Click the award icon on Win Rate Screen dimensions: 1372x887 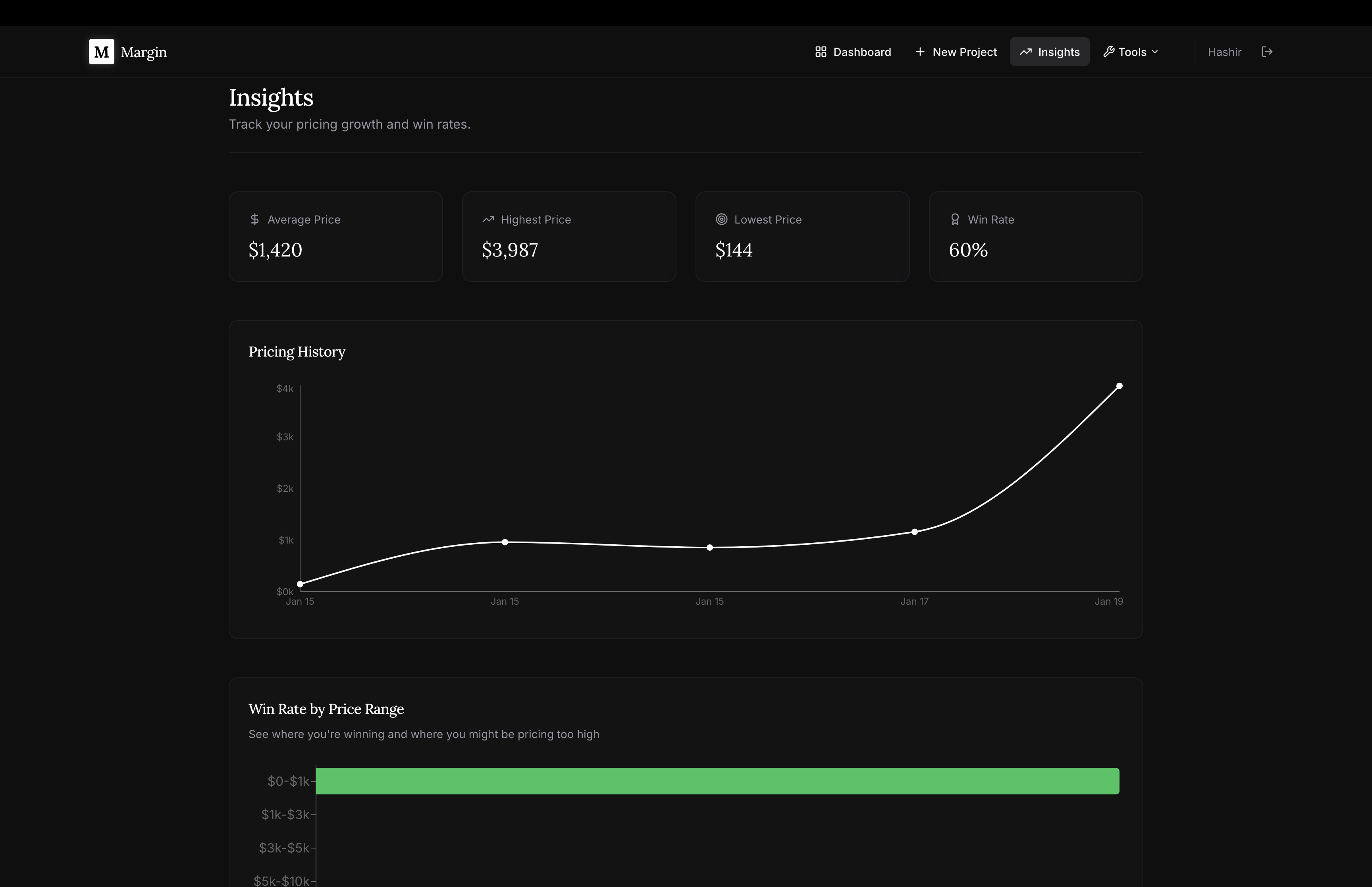pos(955,220)
